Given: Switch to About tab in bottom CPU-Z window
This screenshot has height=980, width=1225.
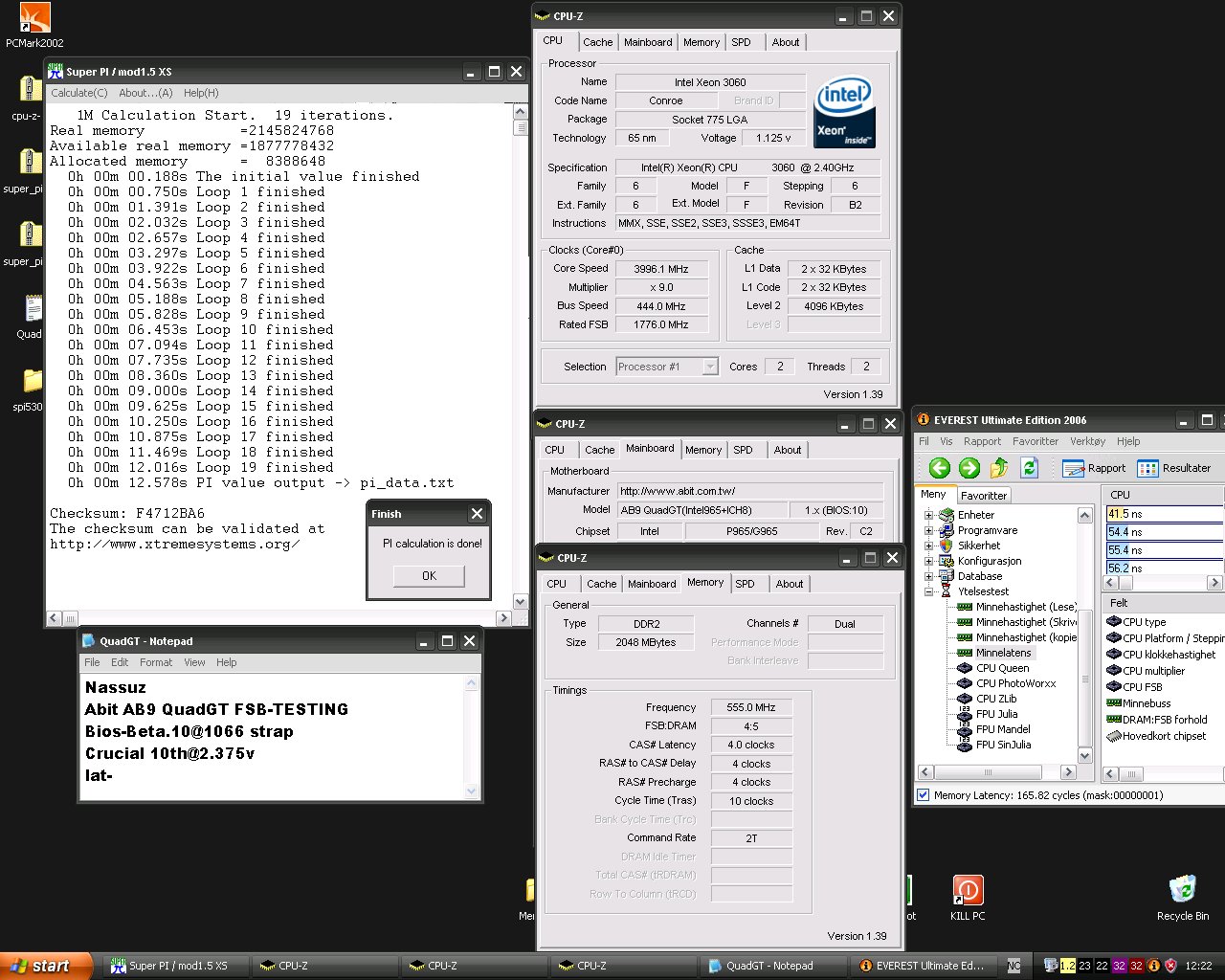Looking at the screenshot, I should [790, 584].
